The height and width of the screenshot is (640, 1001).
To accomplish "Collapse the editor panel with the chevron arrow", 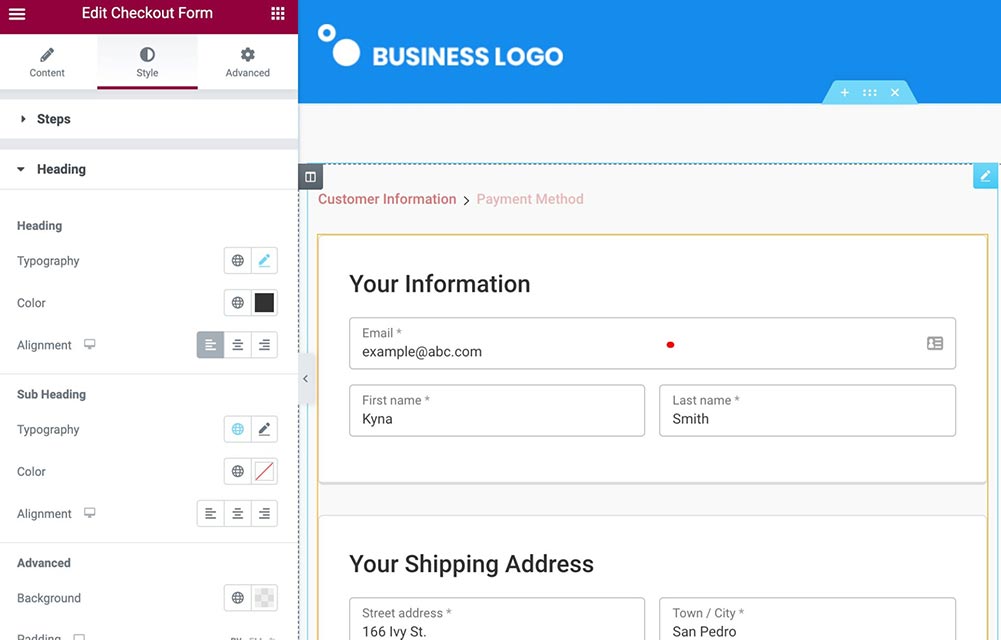I will click(x=306, y=379).
